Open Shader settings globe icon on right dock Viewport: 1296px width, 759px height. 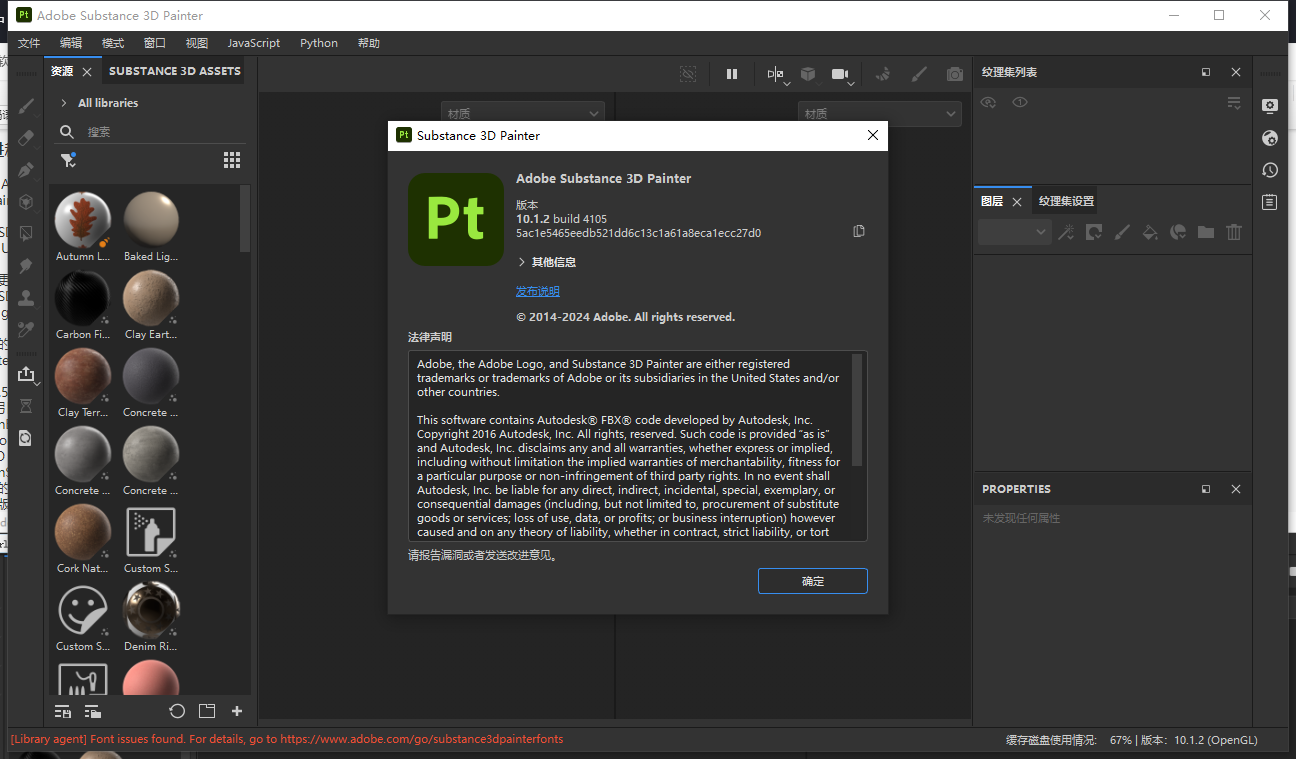point(1270,138)
